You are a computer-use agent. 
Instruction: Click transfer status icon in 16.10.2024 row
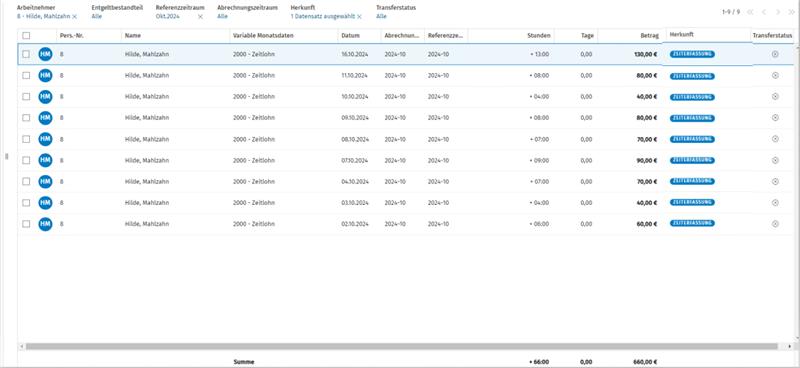pyautogui.click(x=775, y=54)
